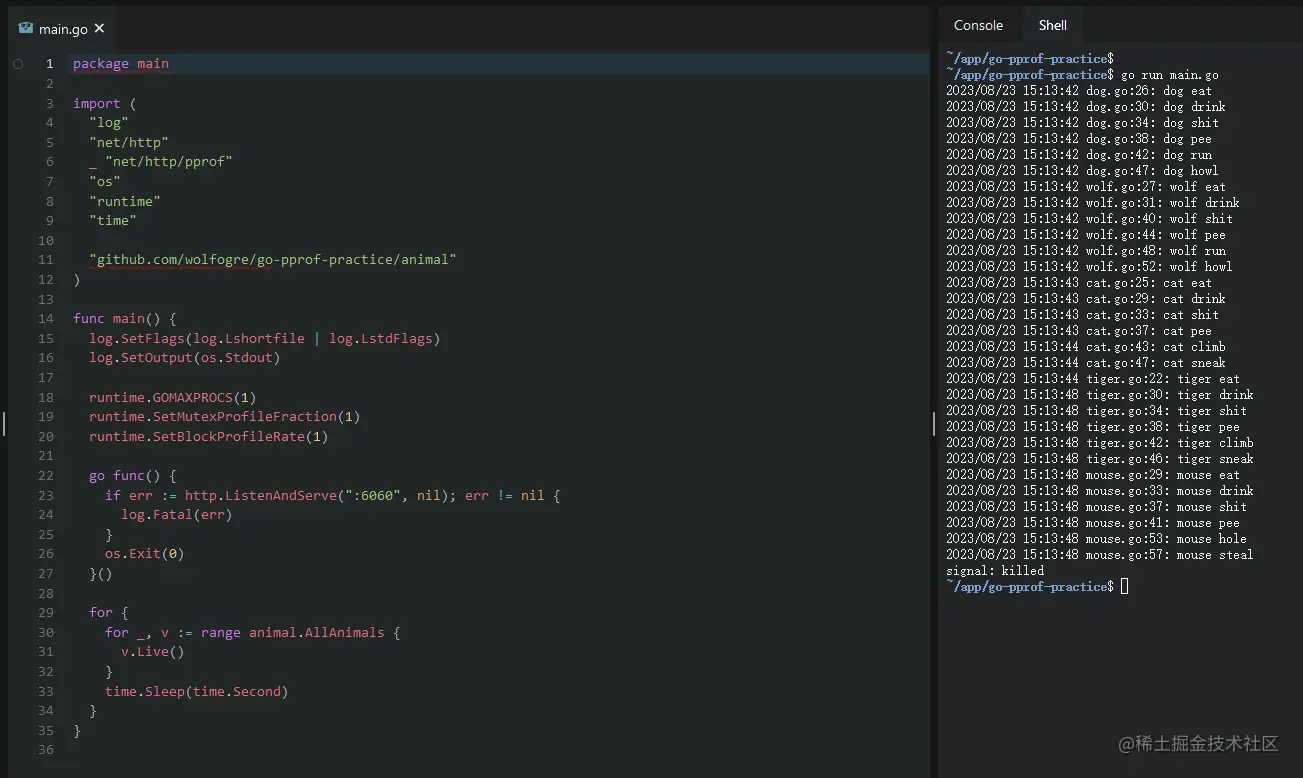Click line number 22 in the gutter
Screen dimensions: 1303x778
coord(46,476)
